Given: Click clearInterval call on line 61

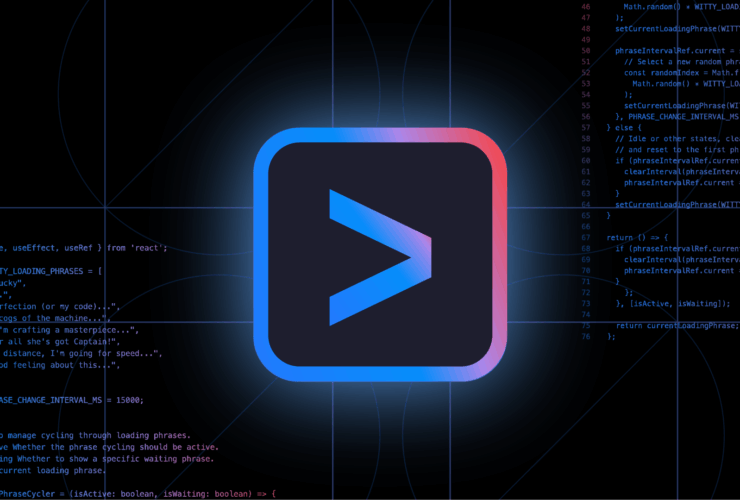Looking at the screenshot, I should pyautogui.click(x=682, y=172).
